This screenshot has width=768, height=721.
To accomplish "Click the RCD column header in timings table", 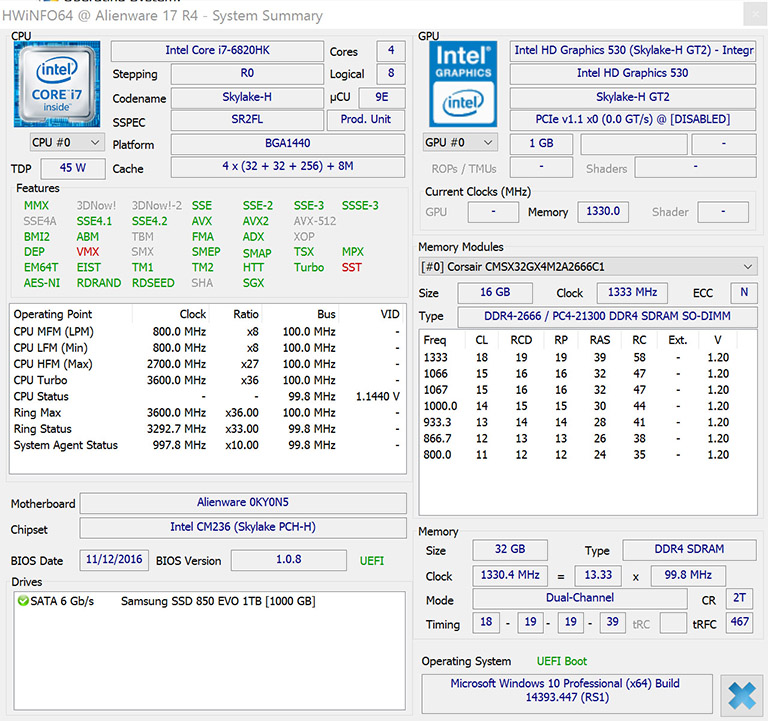I will (521, 340).
